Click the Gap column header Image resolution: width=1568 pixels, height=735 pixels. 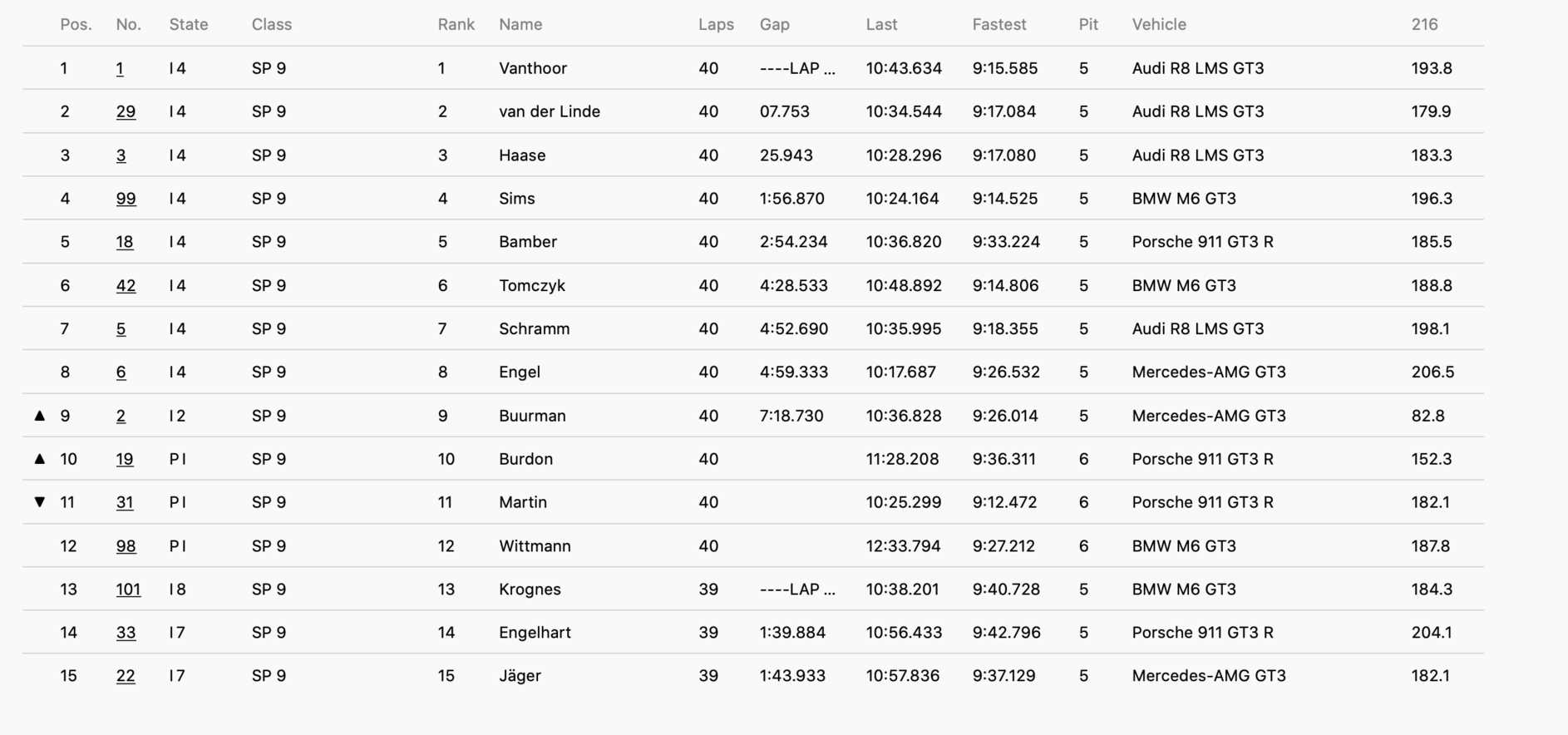tap(774, 24)
